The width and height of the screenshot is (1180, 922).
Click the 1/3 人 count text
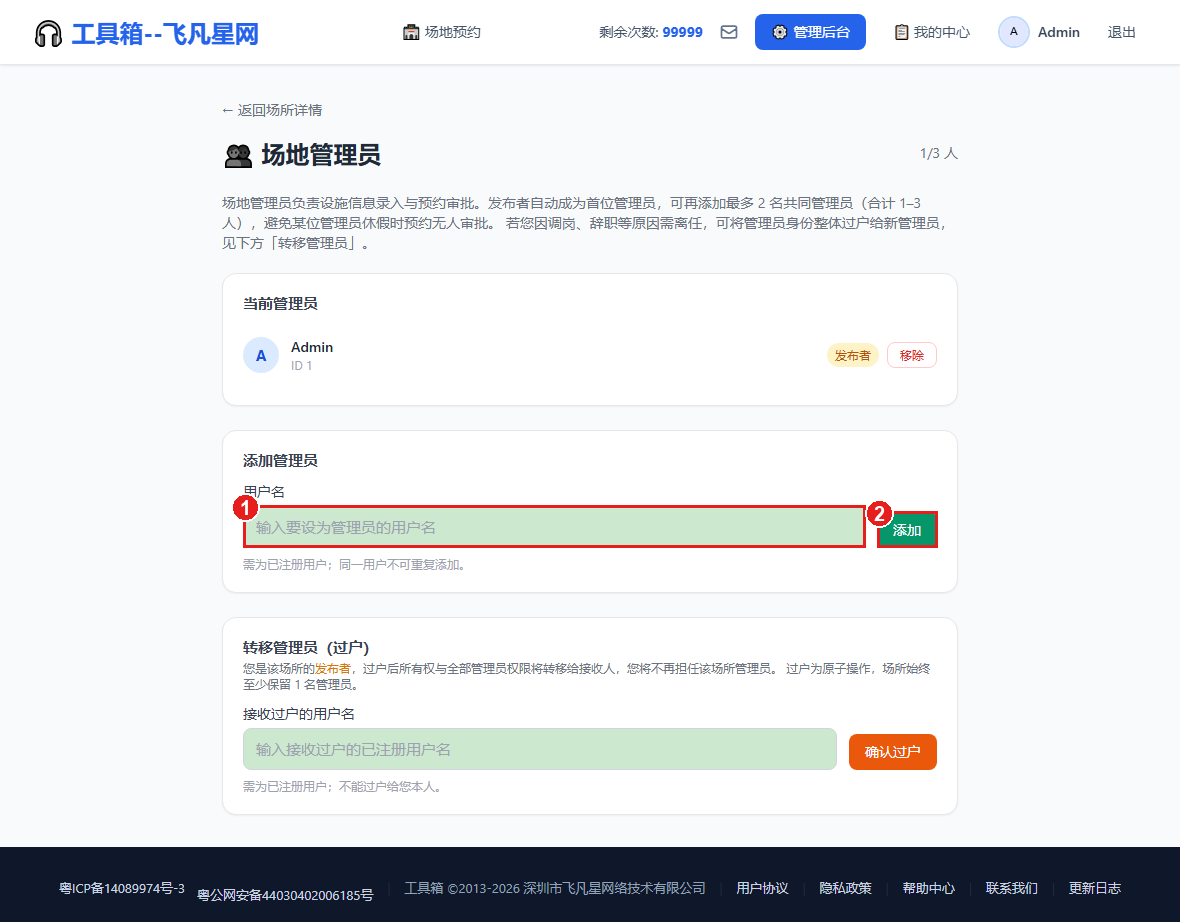938,154
